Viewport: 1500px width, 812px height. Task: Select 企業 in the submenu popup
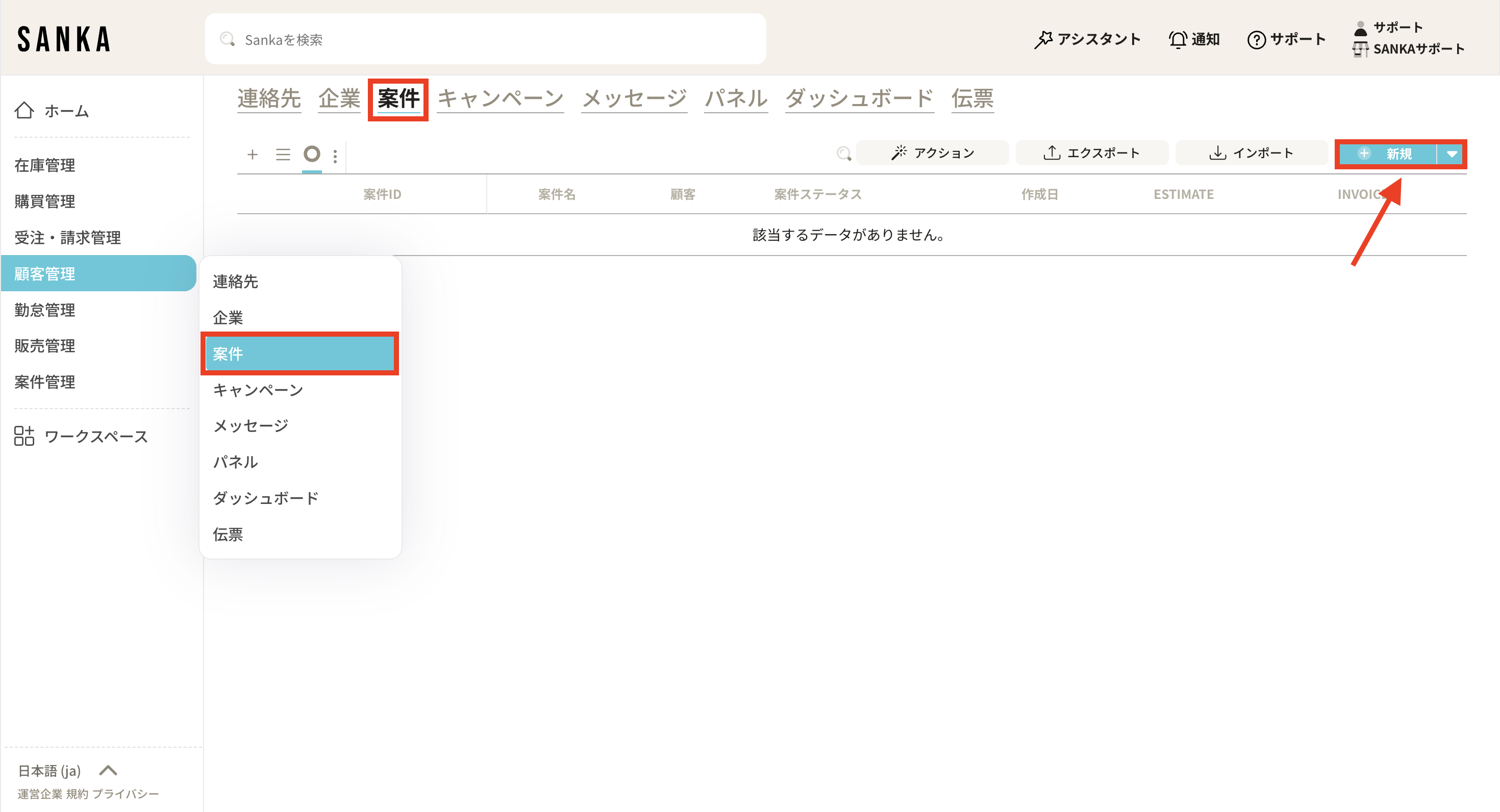(228, 318)
